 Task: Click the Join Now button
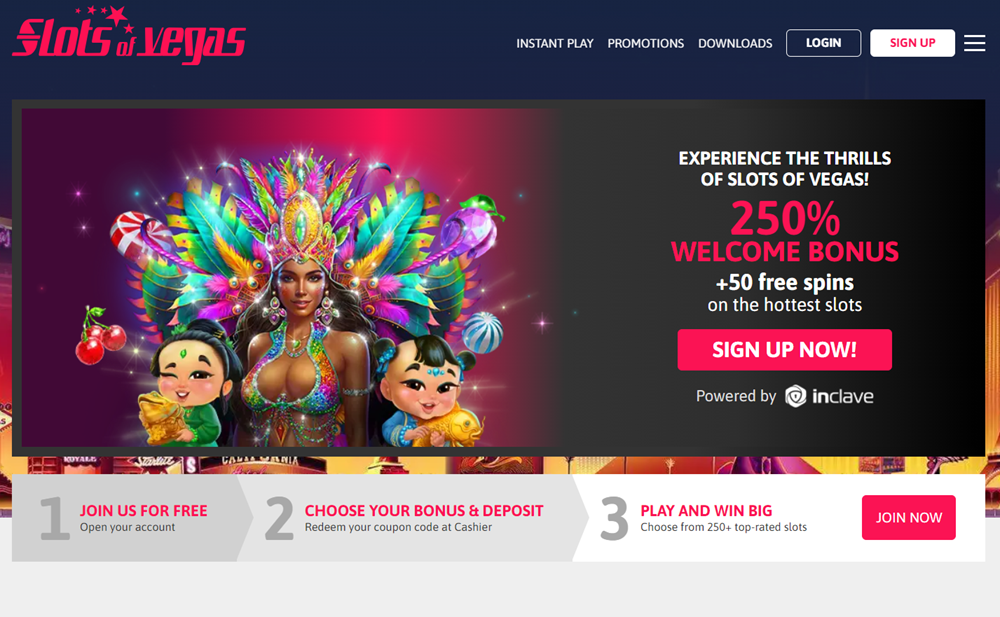pyautogui.click(x=909, y=517)
